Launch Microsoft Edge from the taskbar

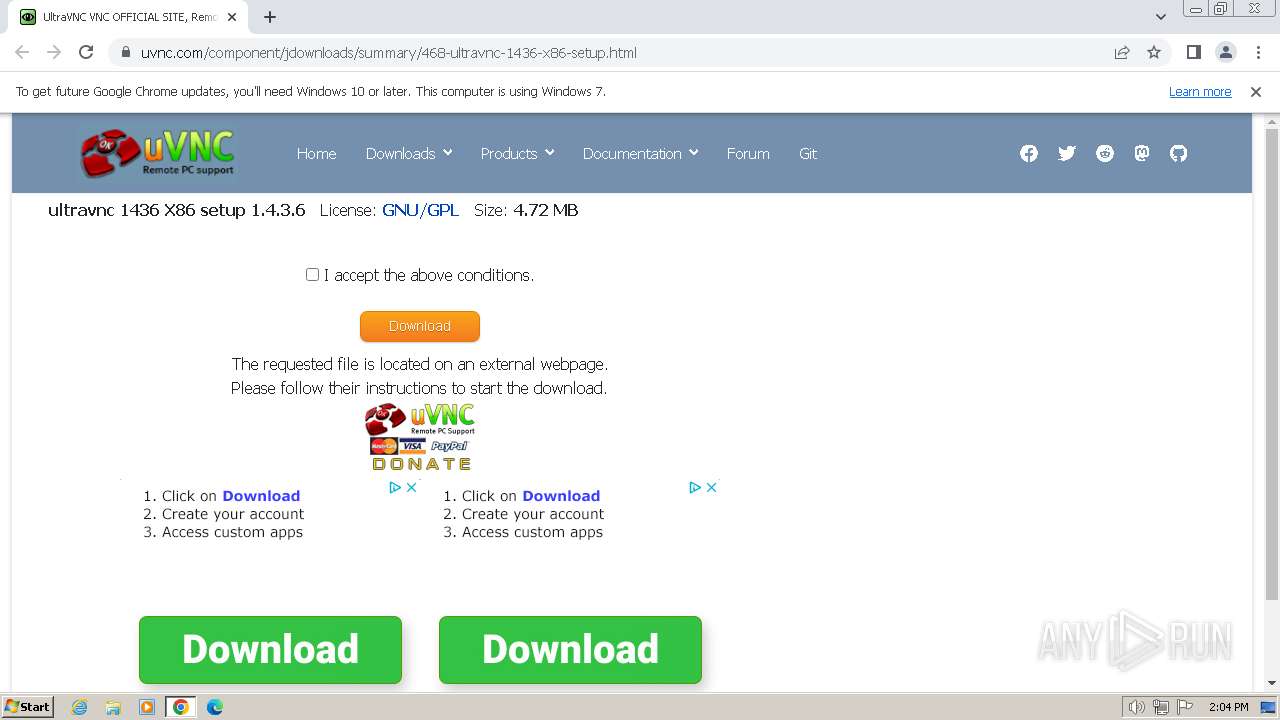pyautogui.click(x=214, y=707)
